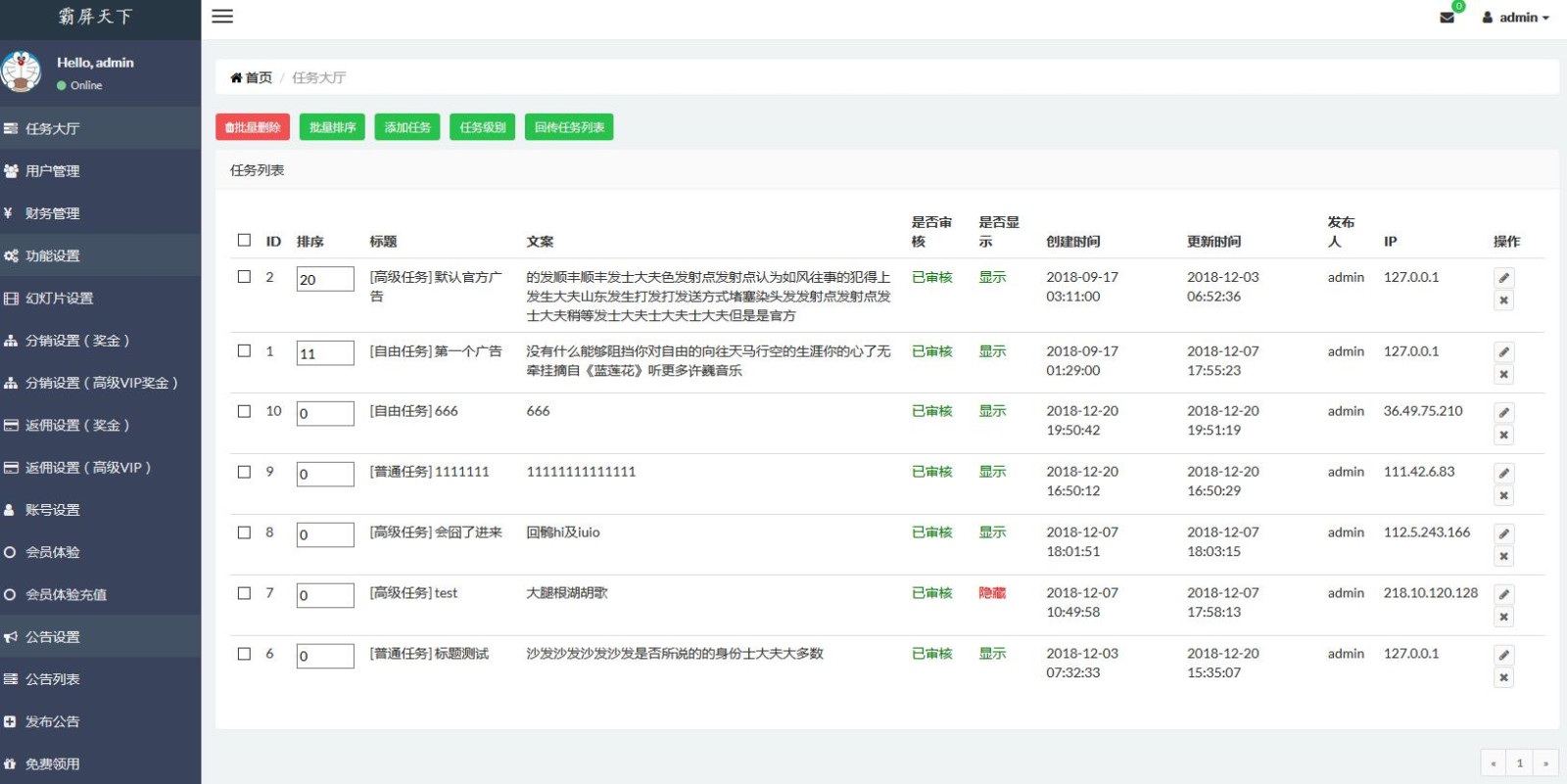1567x784 pixels.
Task: Expand 公告设置 sidebar section
Action: [x=53, y=637]
